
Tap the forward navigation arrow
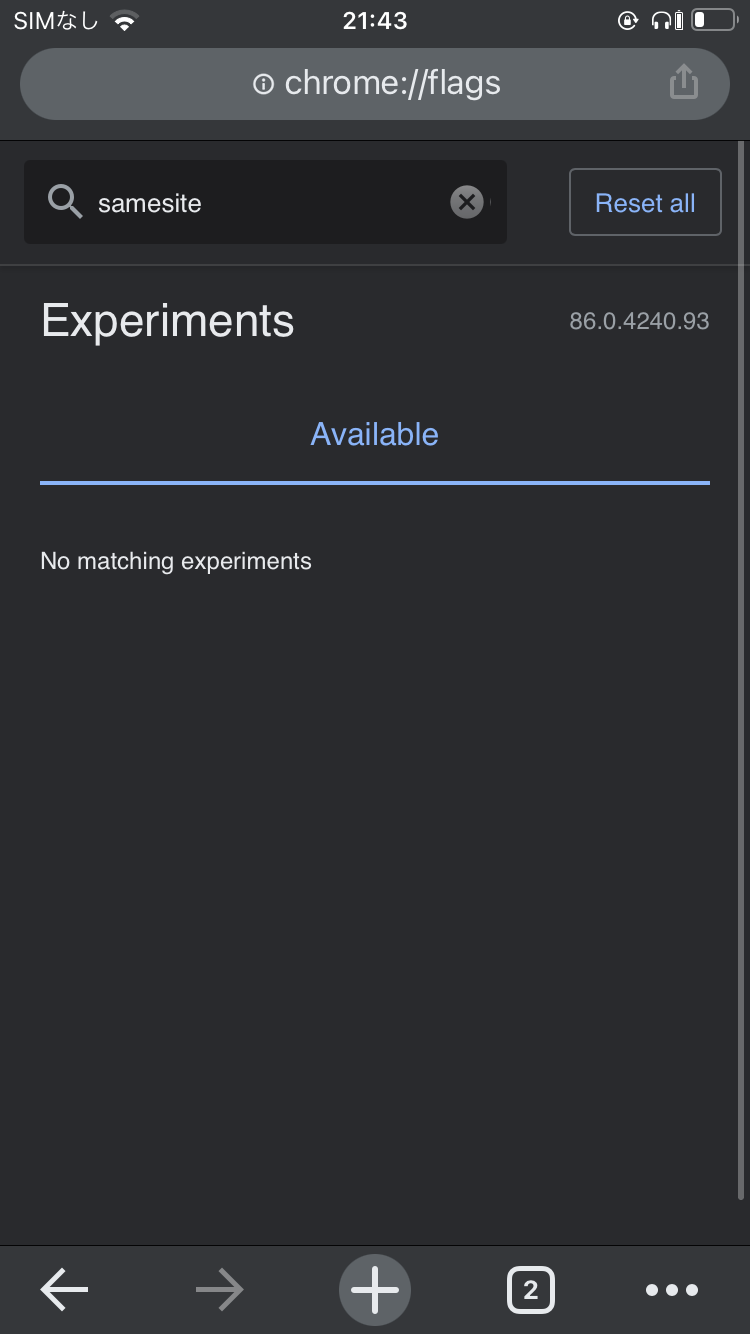(x=219, y=1290)
